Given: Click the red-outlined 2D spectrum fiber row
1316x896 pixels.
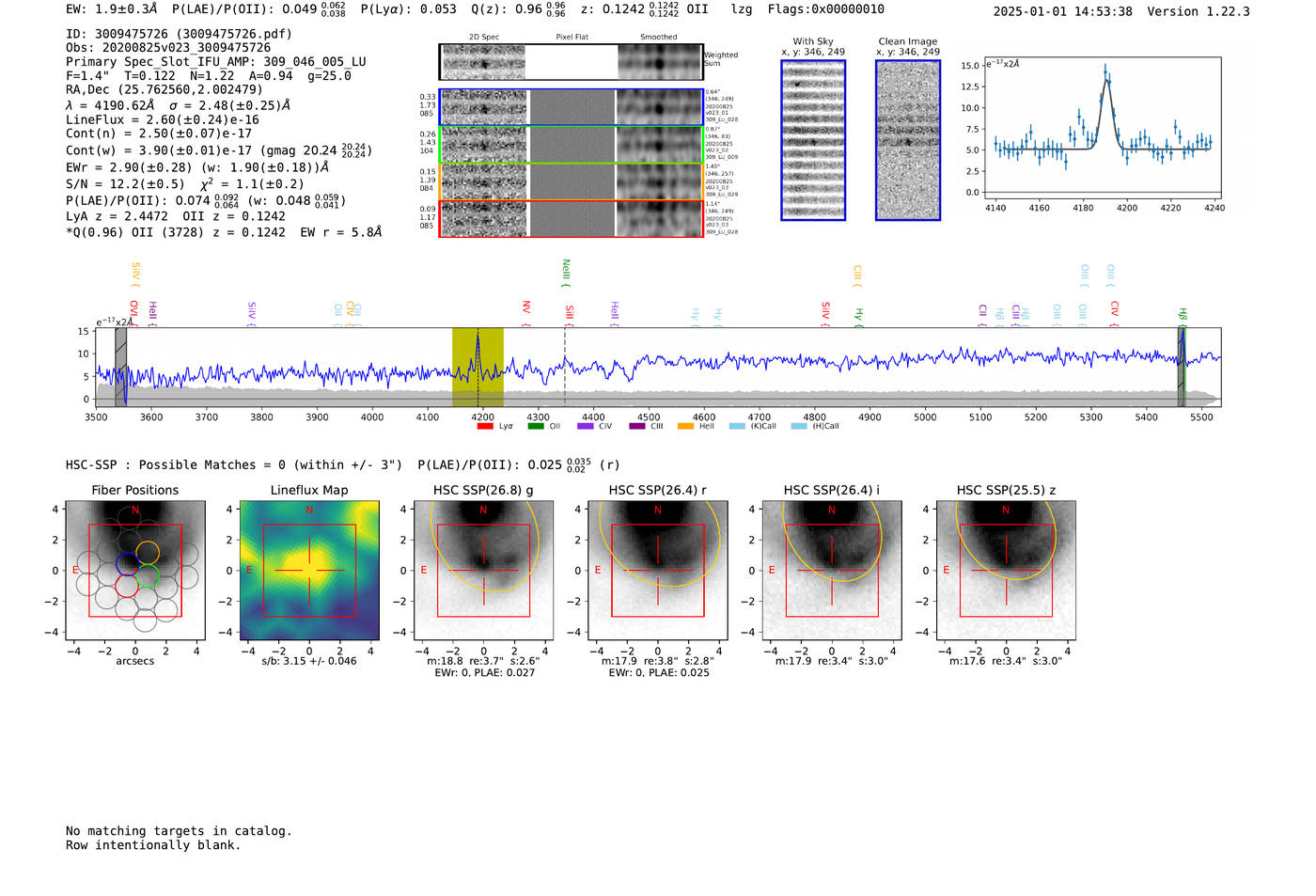Looking at the screenshot, I should [x=572, y=218].
